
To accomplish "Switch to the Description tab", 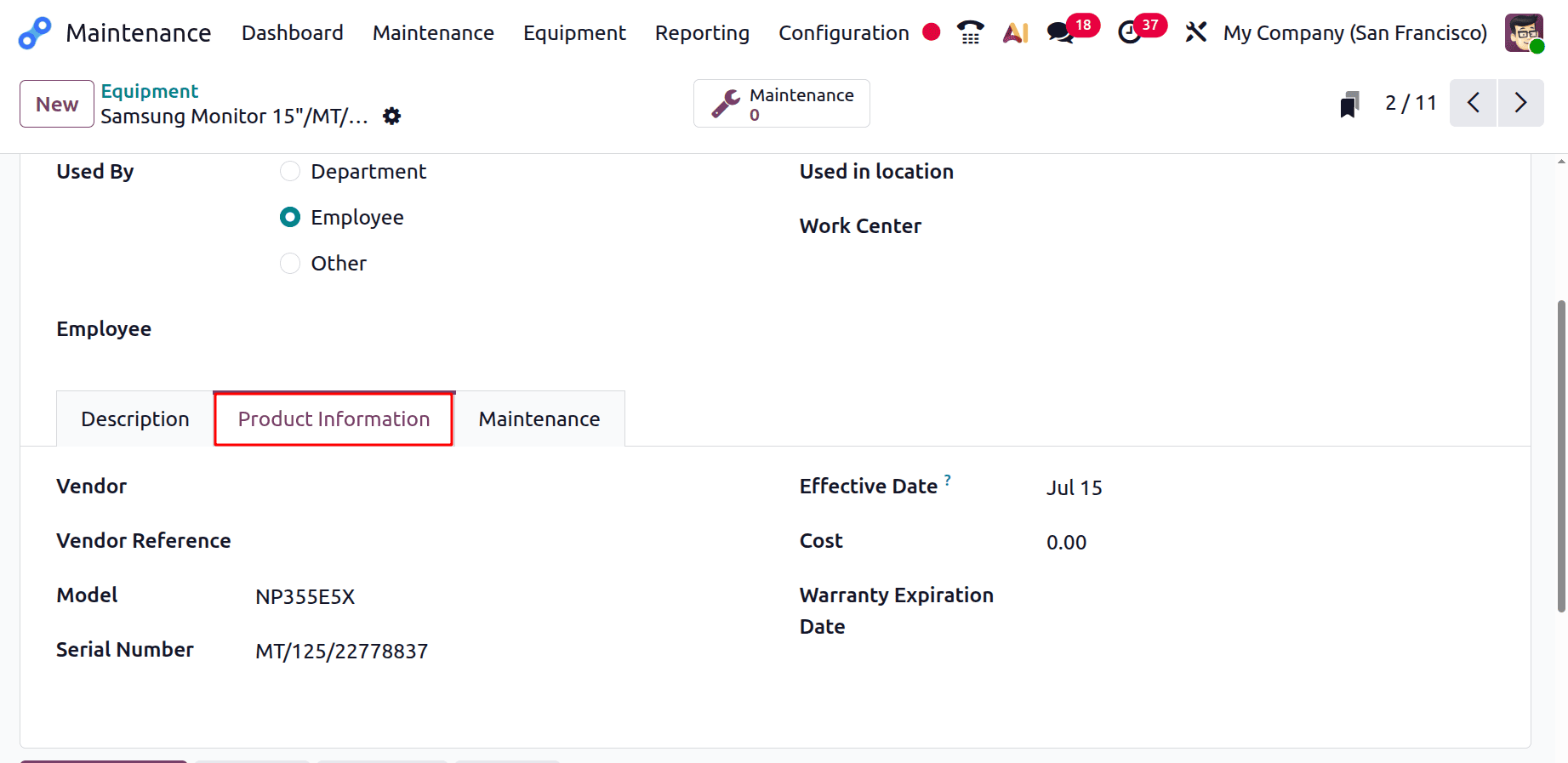I will pyautogui.click(x=135, y=419).
